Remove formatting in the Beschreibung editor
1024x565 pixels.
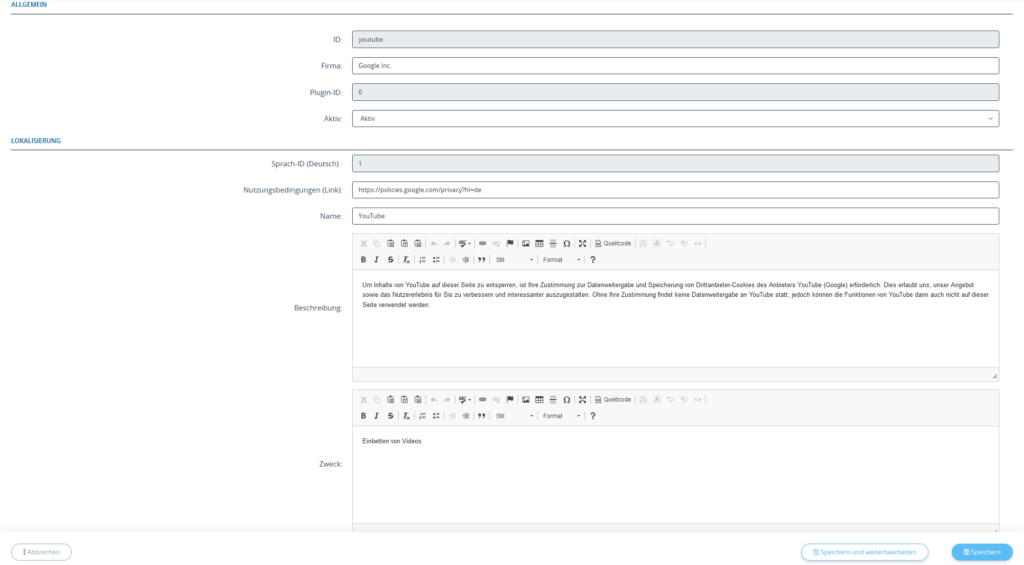pos(406,260)
